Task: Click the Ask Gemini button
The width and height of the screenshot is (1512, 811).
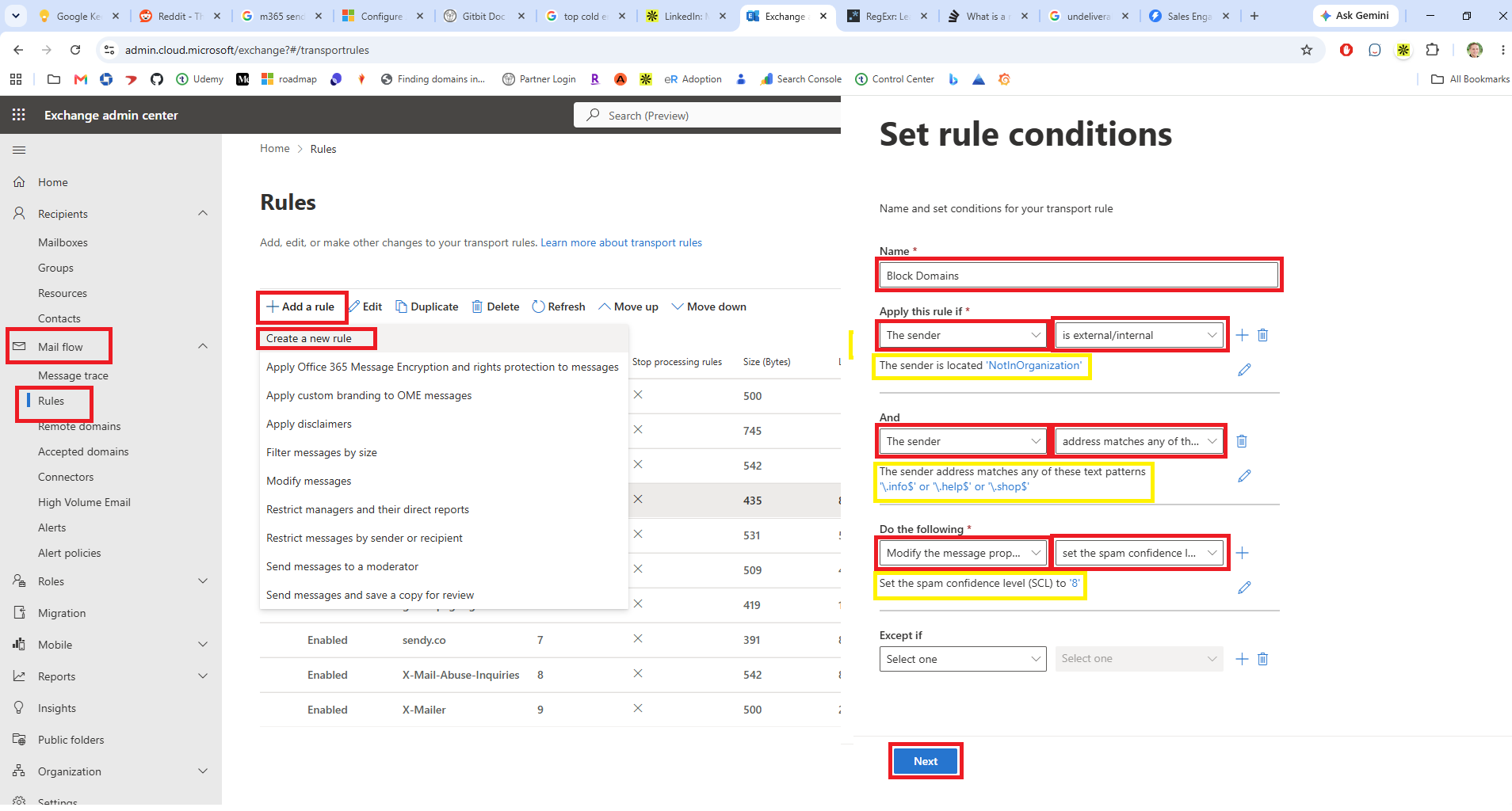Action: pos(1355,16)
